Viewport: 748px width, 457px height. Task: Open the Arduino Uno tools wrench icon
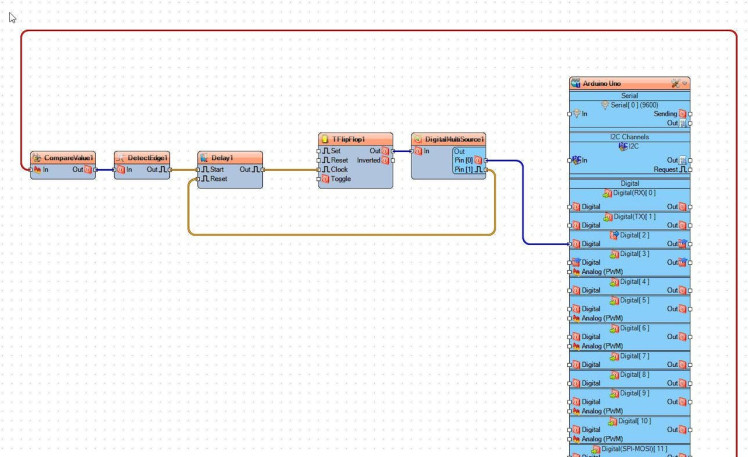(675, 83)
